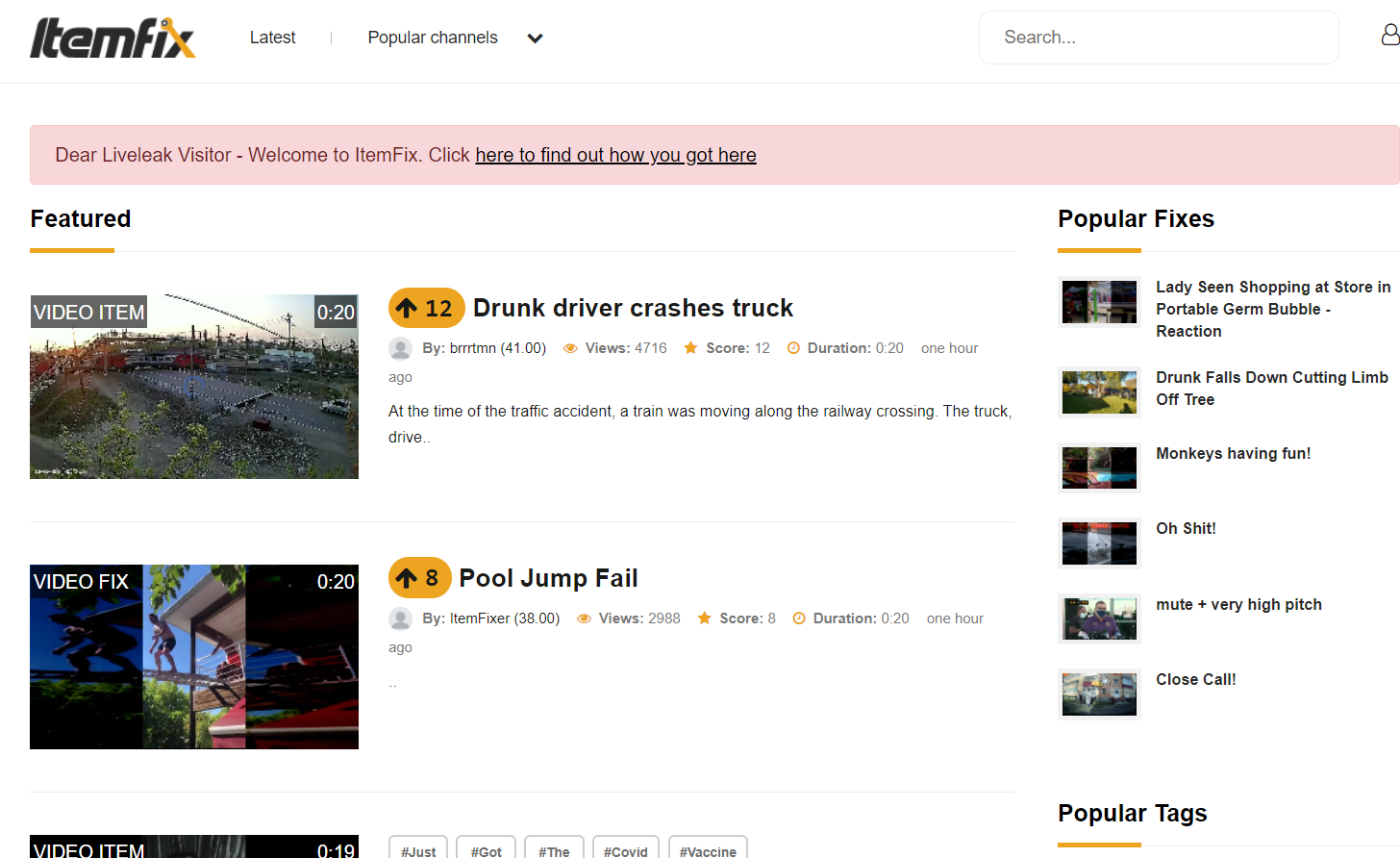The image size is (1400, 858).
Task: Select the #The tag
Action: (554, 848)
